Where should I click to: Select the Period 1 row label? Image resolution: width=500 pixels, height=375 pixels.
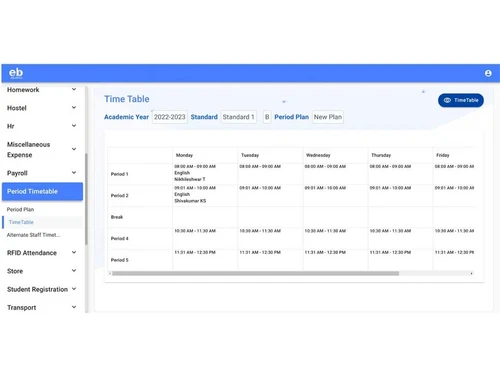coord(119,174)
